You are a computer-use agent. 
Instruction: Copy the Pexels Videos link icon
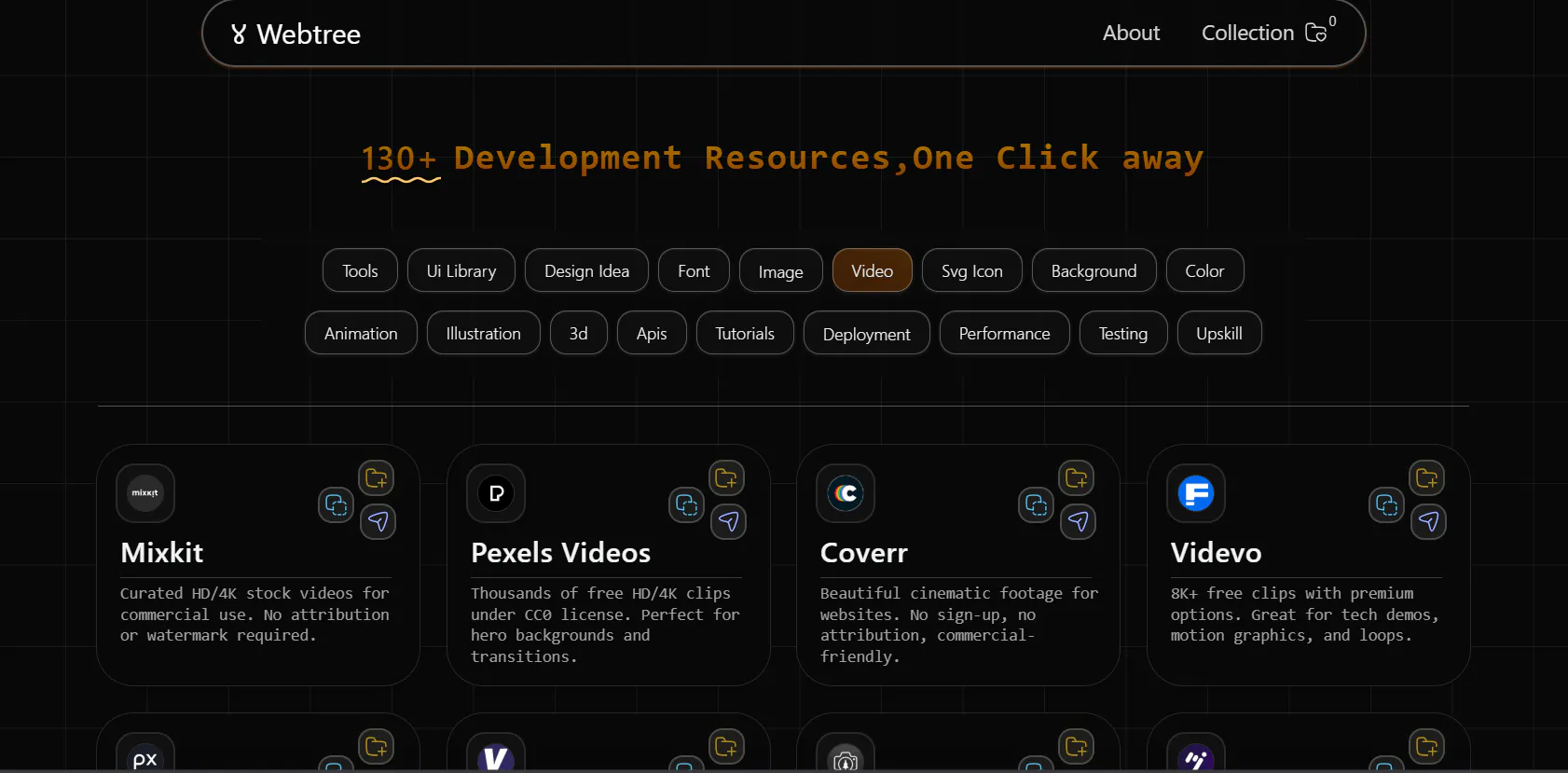(x=687, y=504)
